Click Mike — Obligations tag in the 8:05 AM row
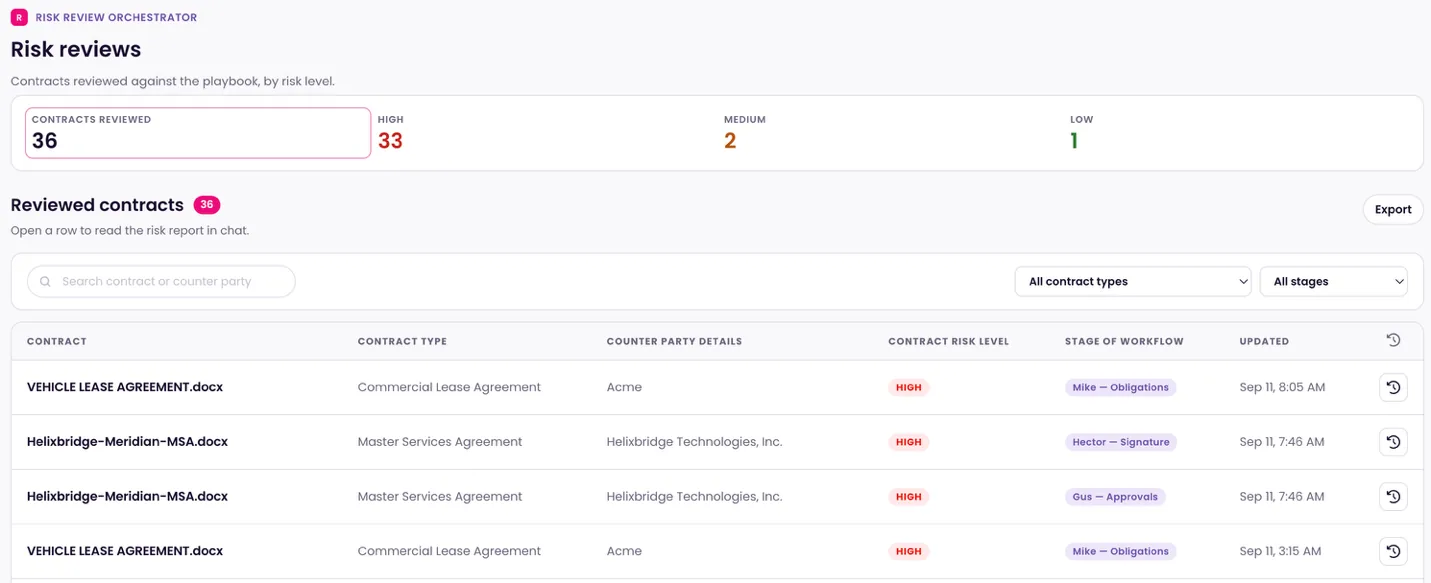The width and height of the screenshot is (1431, 583). 1120,387
